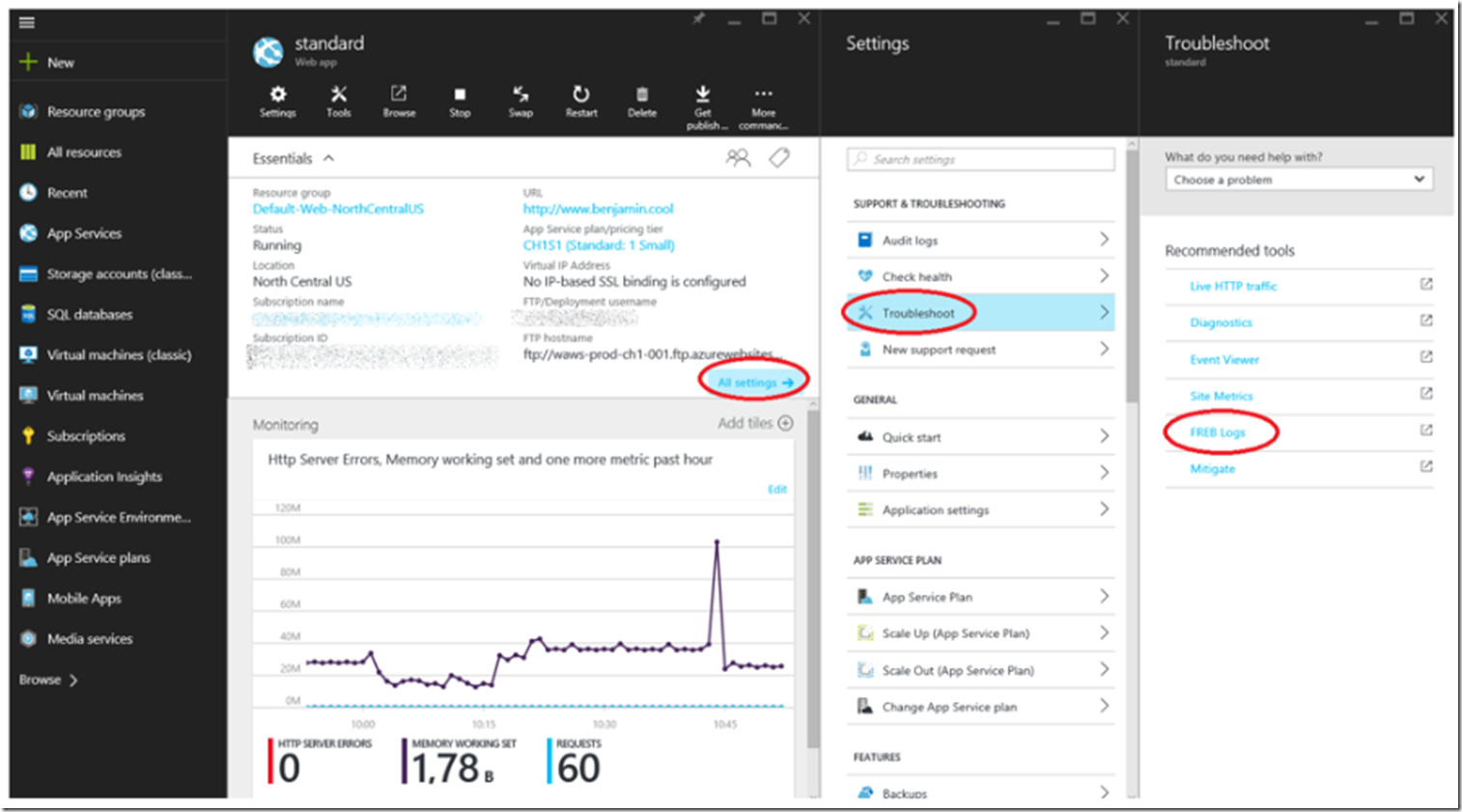1462x812 pixels.
Task: Open All resources in sidebar
Action: [x=84, y=153]
